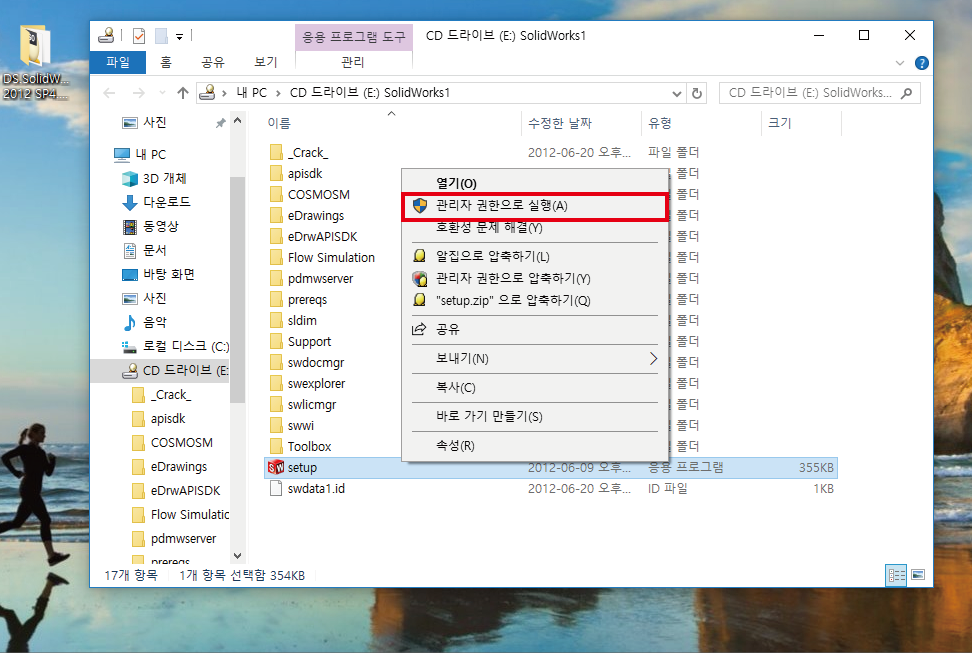Go up one folder level
Viewport: 972px width, 653px height.
(183, 93)
